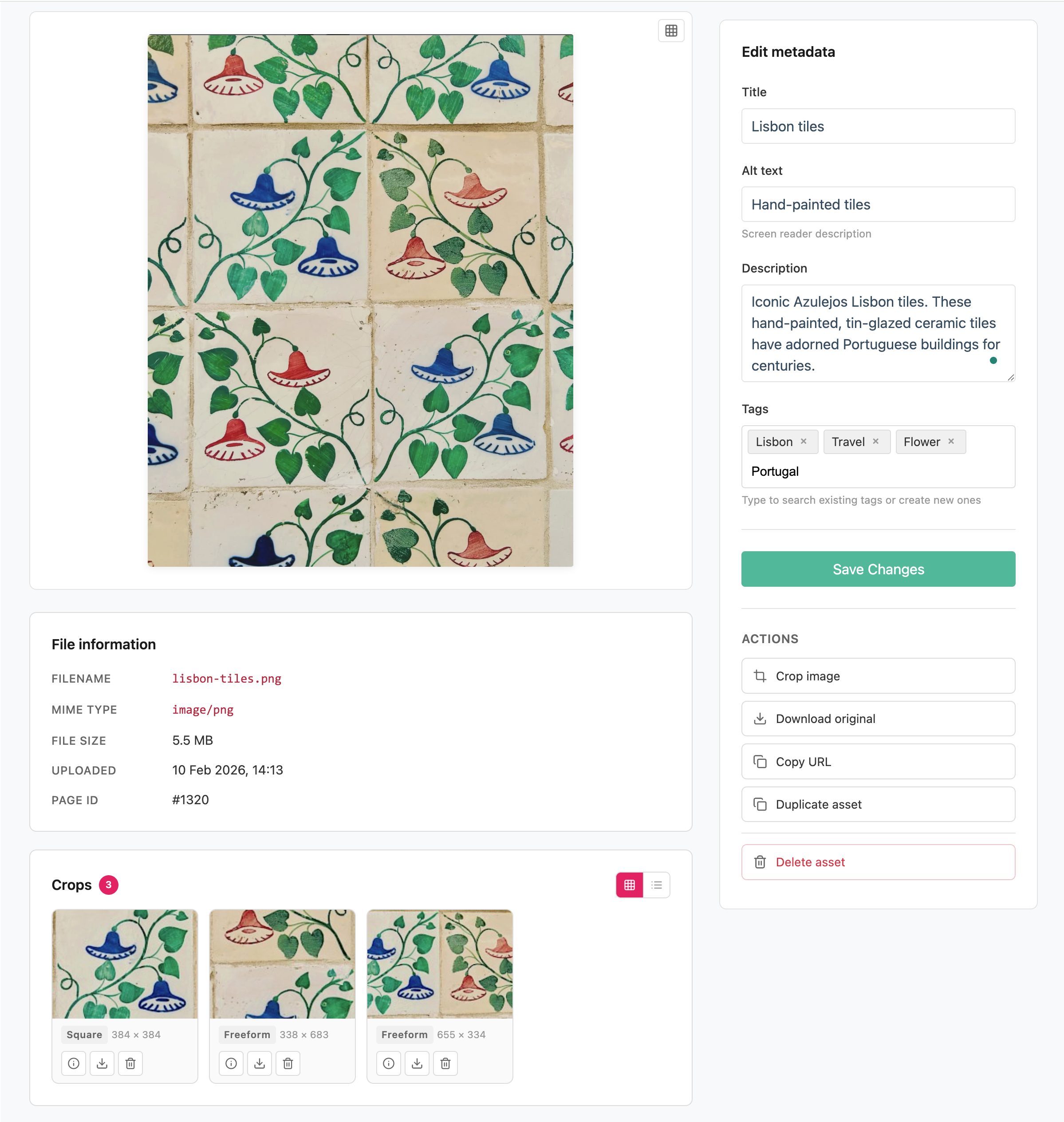Open the Crop image action
The height and width of the screenshot is (1122, 1064).
coord(878,676)
